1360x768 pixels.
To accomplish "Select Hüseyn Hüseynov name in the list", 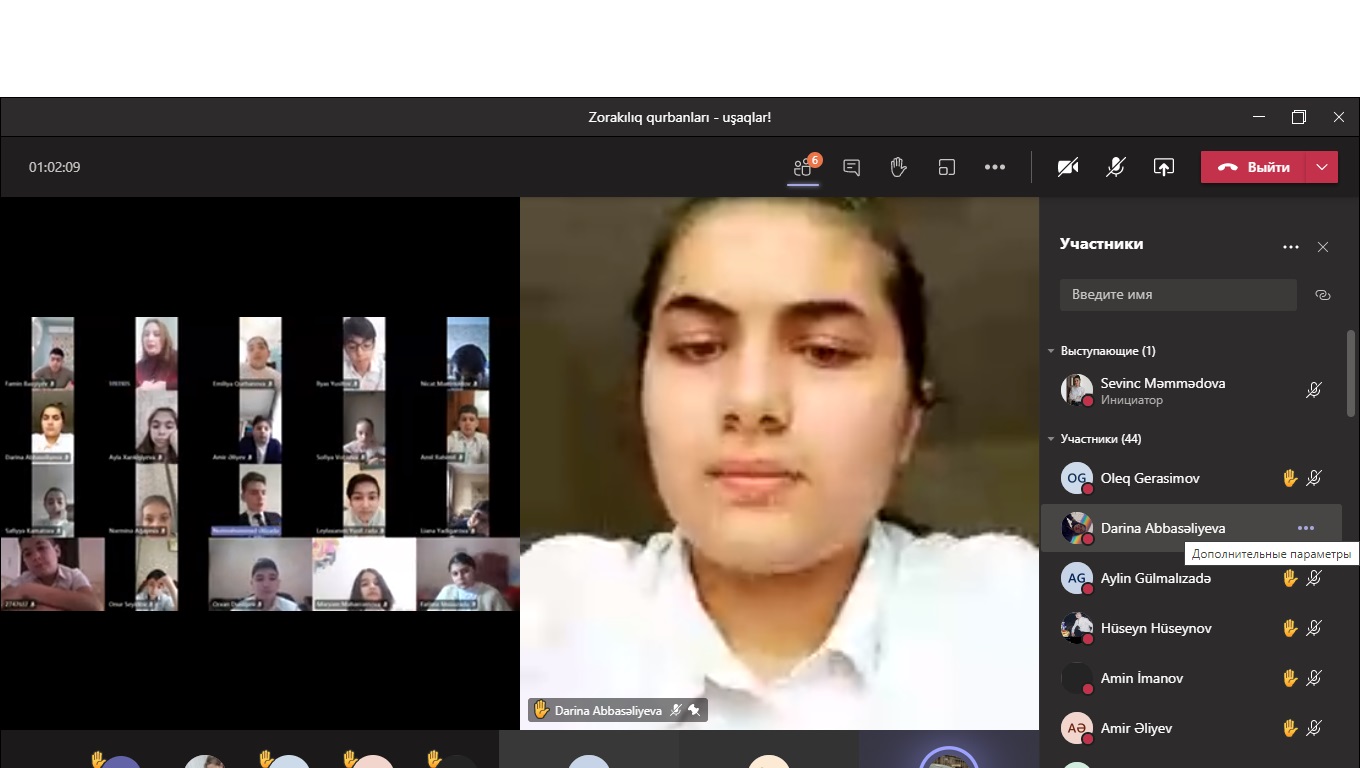I will pos(1156,628).
